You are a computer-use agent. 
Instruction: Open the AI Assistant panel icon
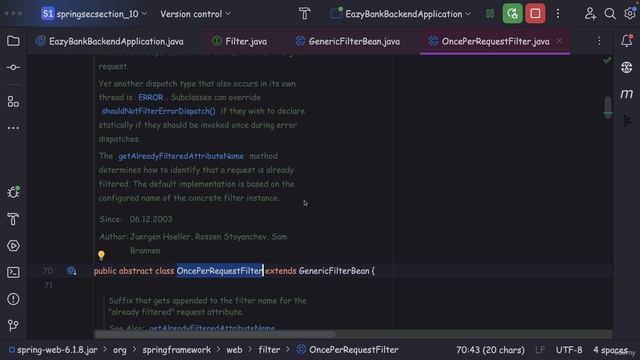(x=627, y=67)
